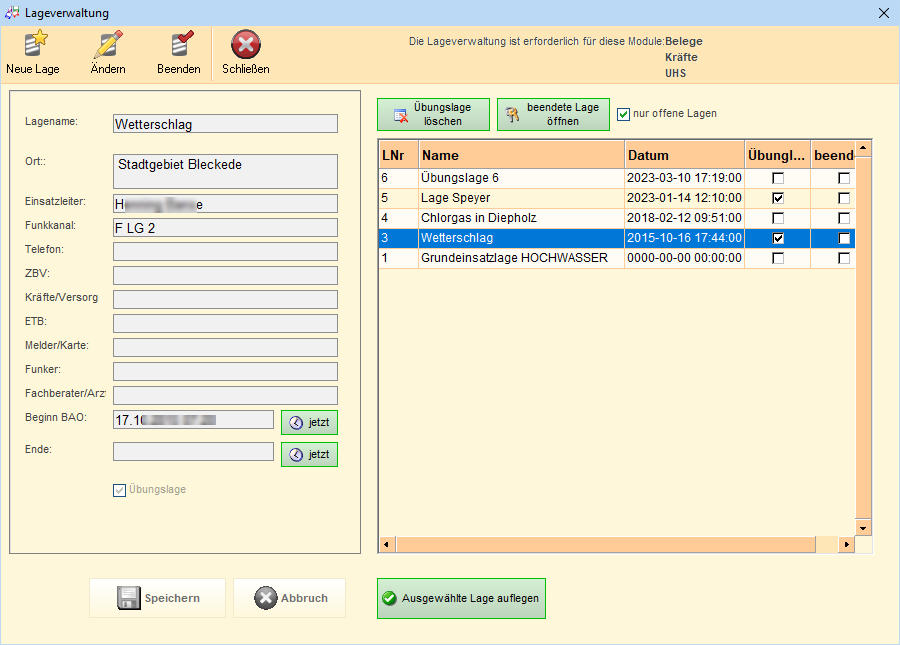Click the Ändern pencil icon
Screen dimensions: 900x645
tap(108, 46)
